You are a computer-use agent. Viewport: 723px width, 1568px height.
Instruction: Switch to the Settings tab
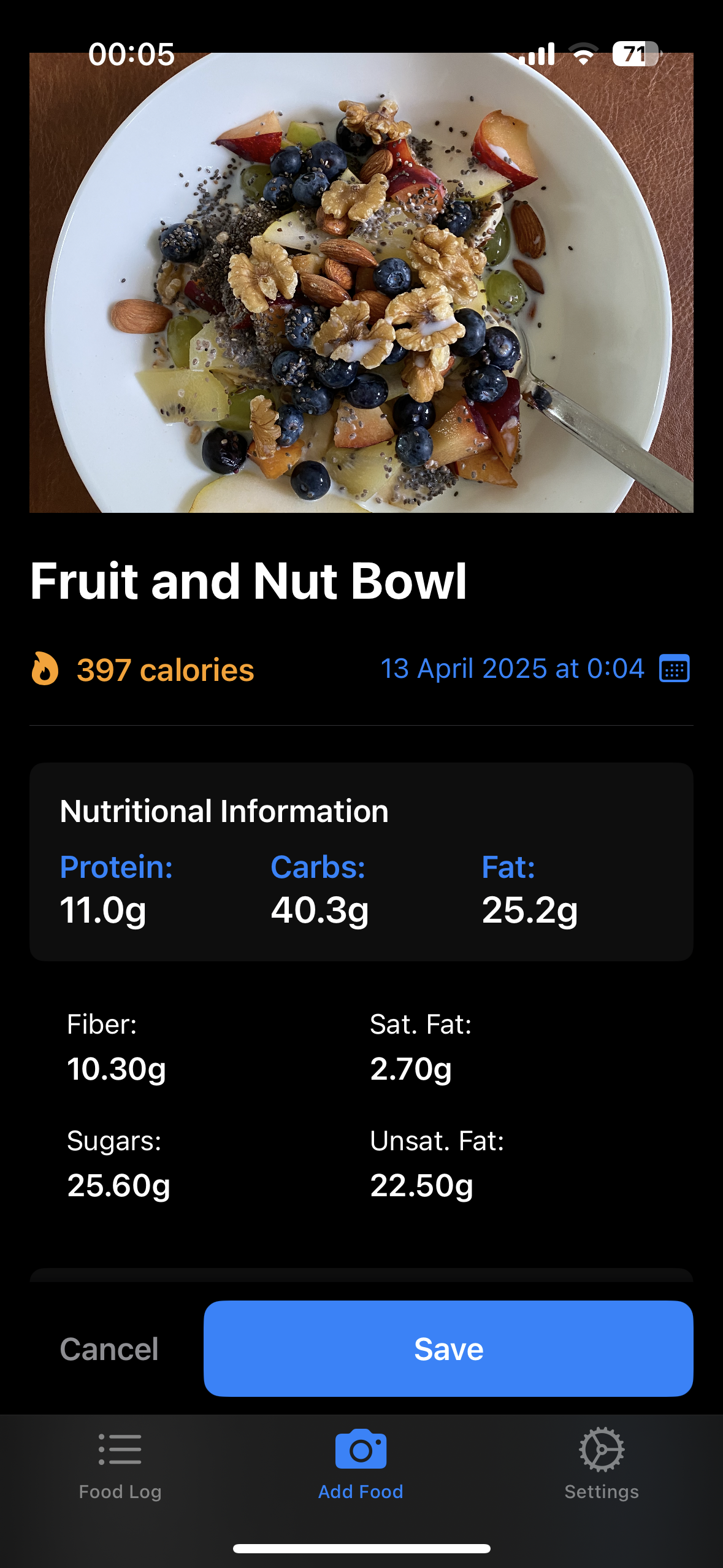click(x=602, y=1491)
